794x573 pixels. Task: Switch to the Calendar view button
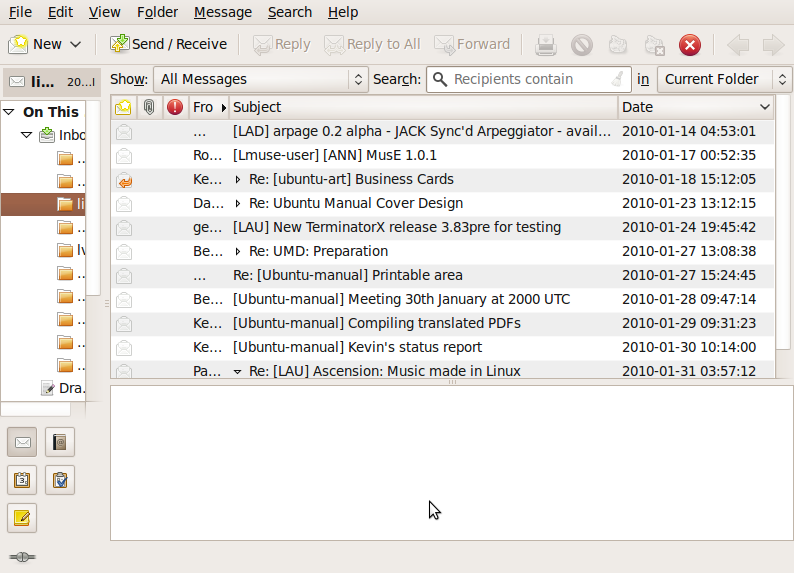[x=23, y=480]
